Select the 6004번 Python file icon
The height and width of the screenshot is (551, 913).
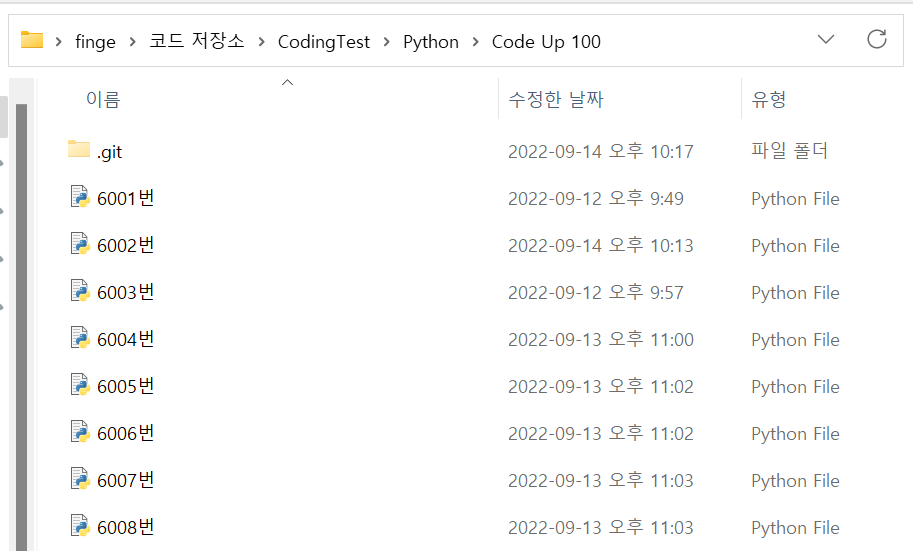(80, 338)
